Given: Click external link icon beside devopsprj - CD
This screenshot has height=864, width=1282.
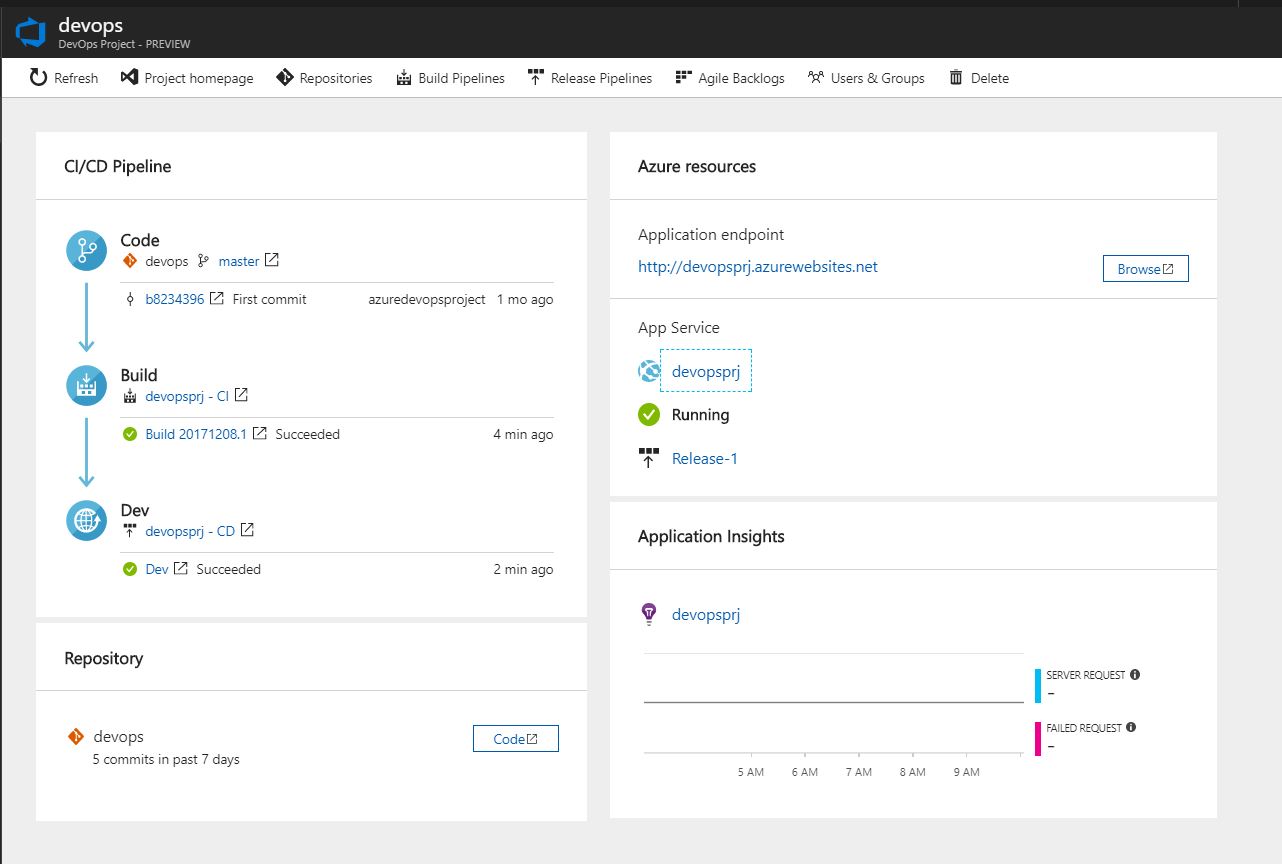Looking at the screenshot, I should click(247, 530).
